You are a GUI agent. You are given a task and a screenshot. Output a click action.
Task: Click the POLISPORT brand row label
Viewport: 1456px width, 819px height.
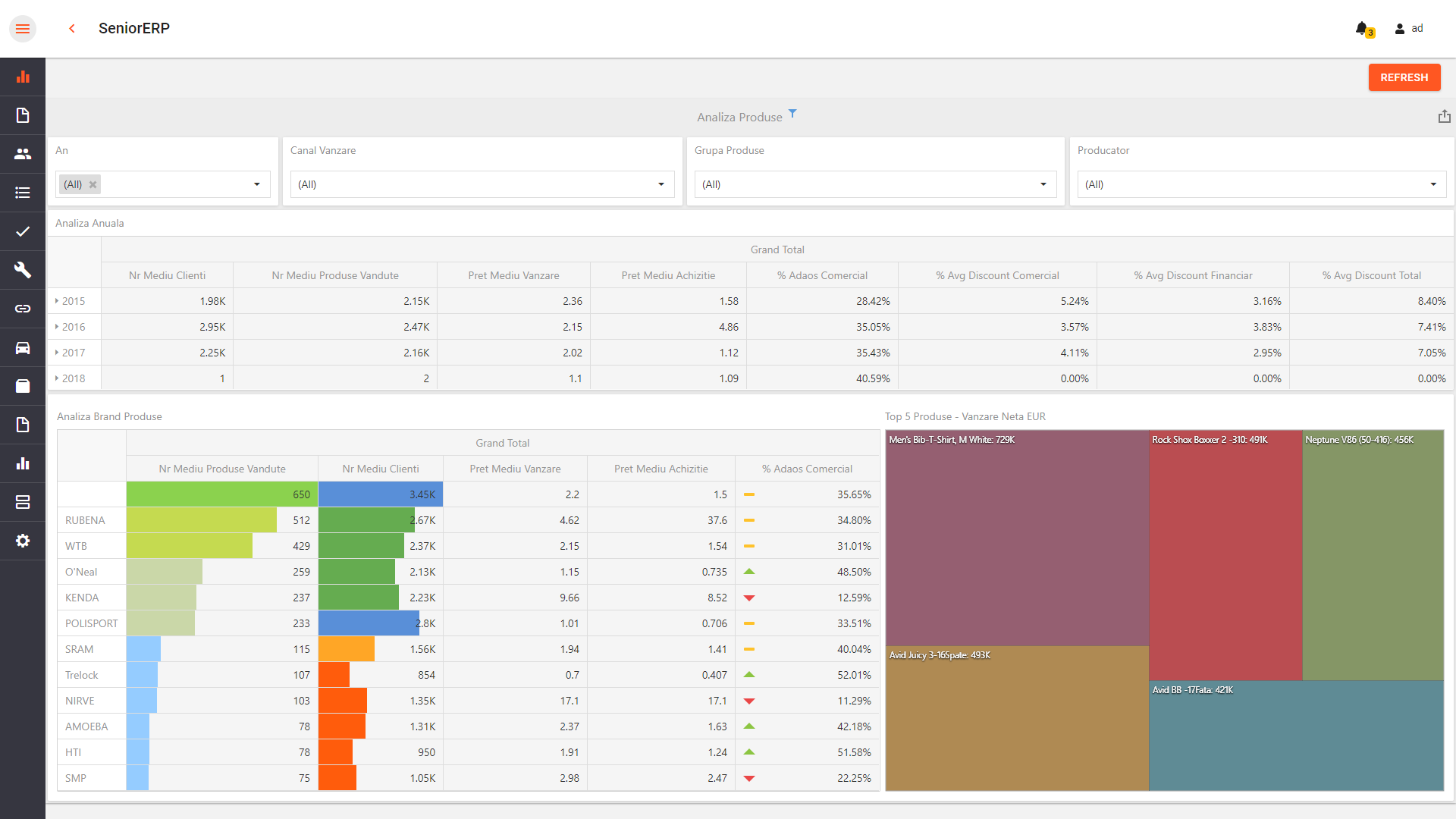(x=91, y=623)
